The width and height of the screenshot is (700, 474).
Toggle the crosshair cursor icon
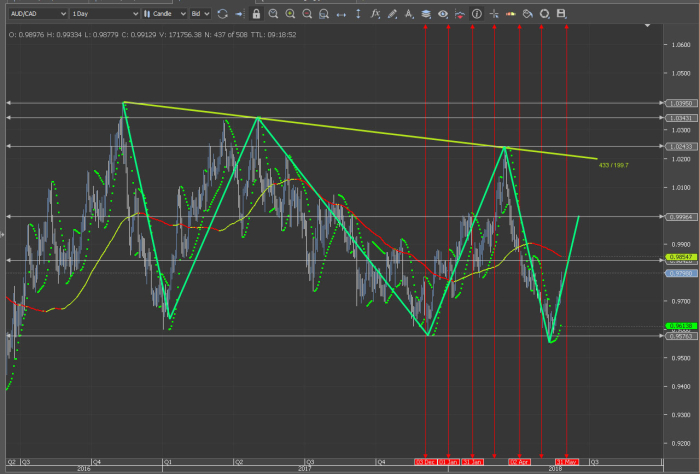pos(494,14)
